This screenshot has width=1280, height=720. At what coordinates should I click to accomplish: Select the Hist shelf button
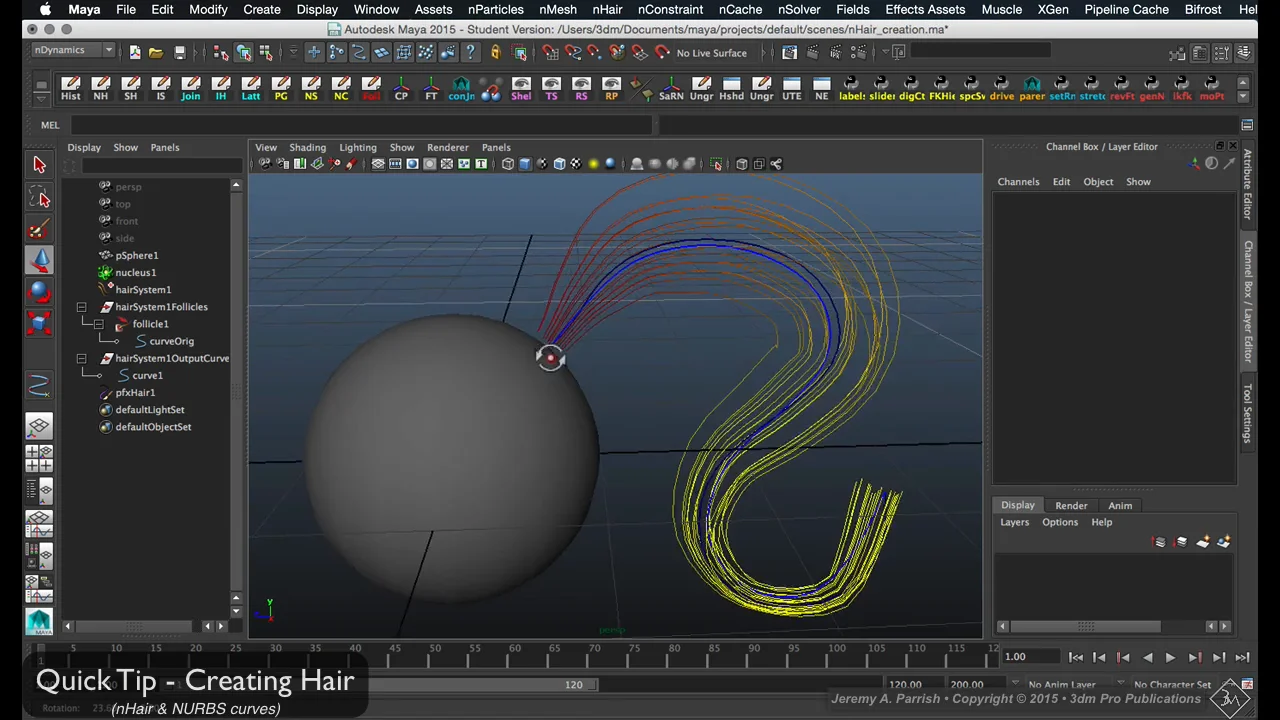point(70,89)
